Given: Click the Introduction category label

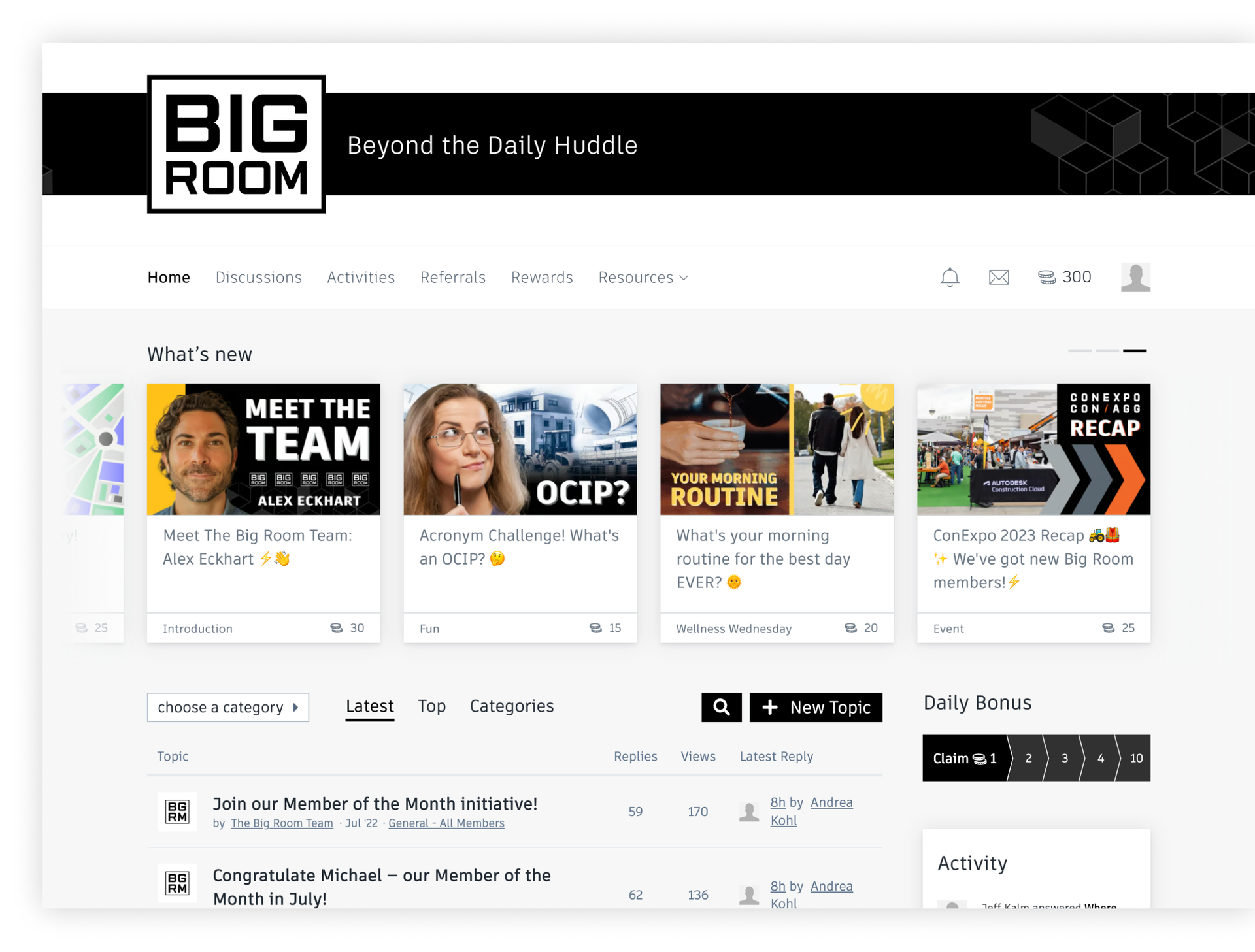Looking at the screenshot, I should 197,629.
